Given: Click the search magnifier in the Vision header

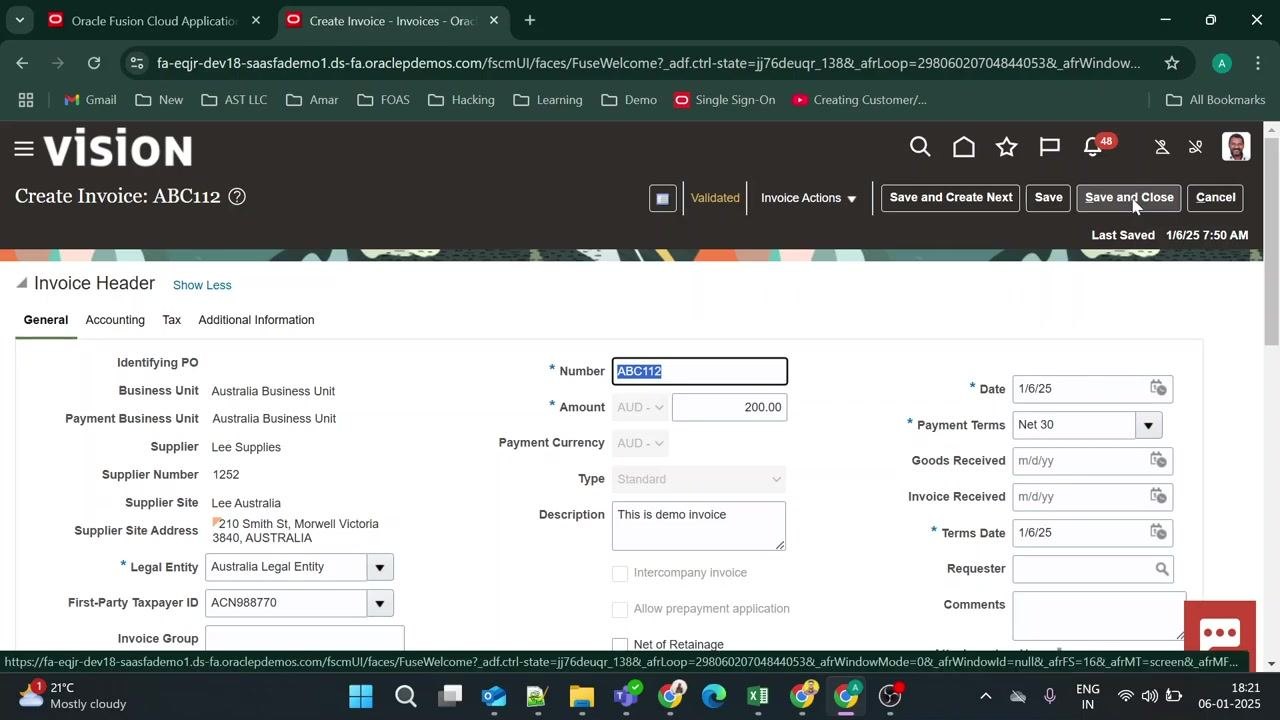Looking at the screenshot, I should 920,148.
